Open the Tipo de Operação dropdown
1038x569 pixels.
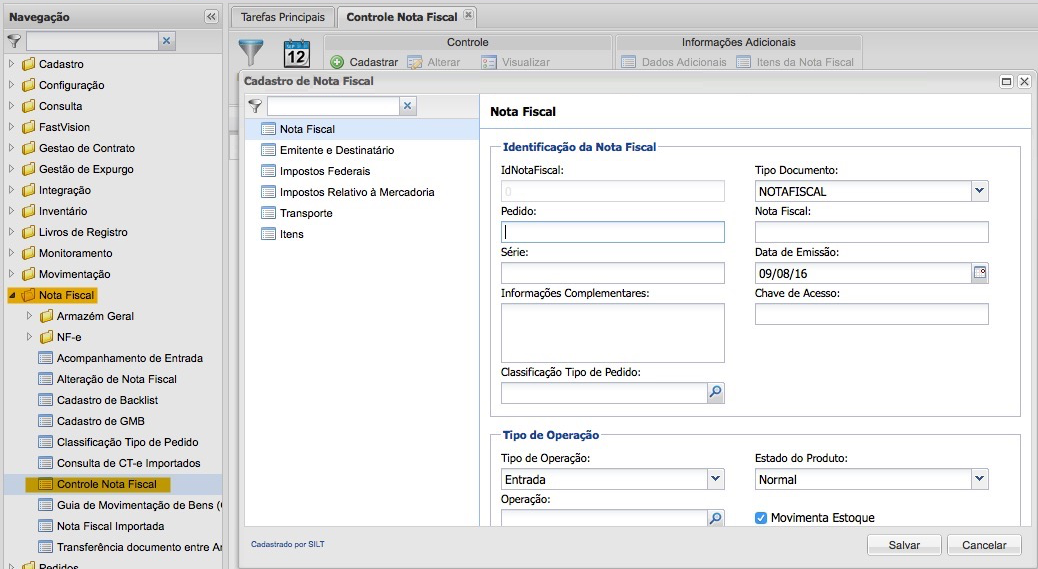click(716, 478)
